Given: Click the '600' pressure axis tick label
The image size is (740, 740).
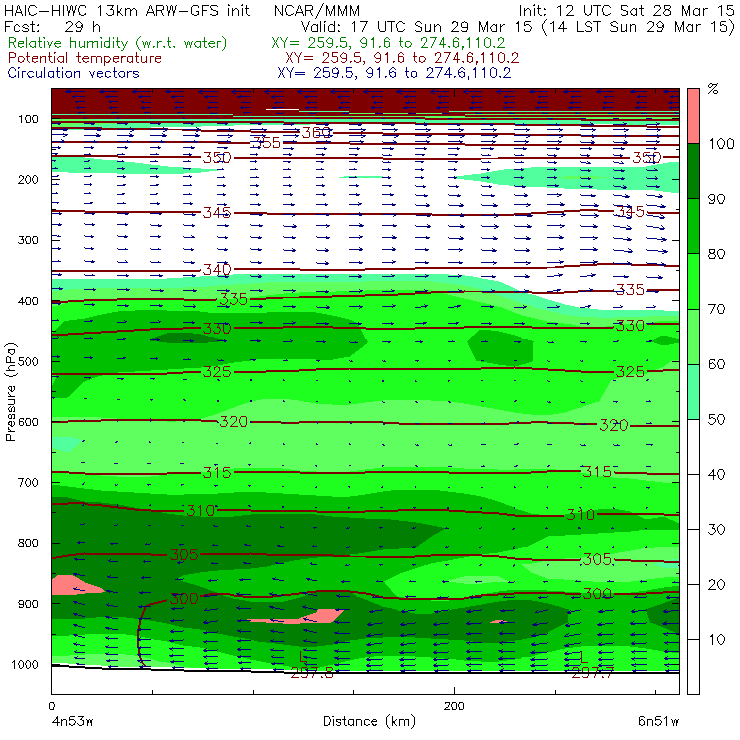Looking at the screenshot, I should point(28,422).
